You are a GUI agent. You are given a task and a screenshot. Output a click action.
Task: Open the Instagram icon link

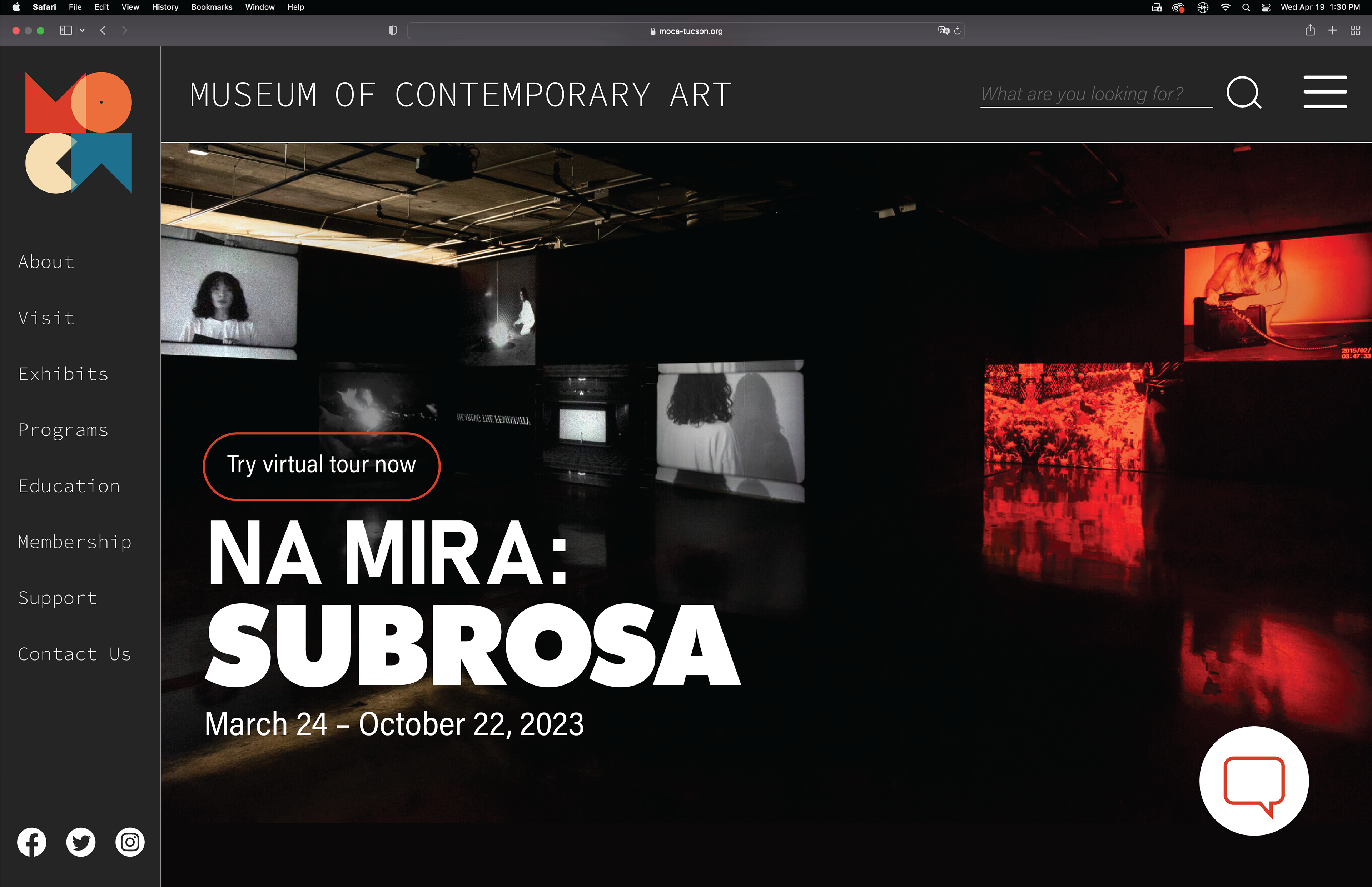pyautogui.click(x=130, y=842)
